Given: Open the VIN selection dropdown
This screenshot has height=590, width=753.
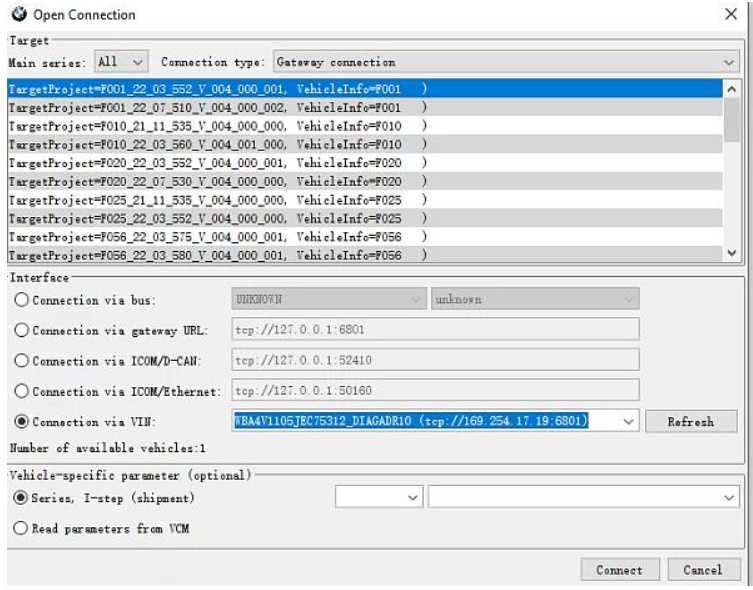Looking at the screenshot, I should click(628, 421).
